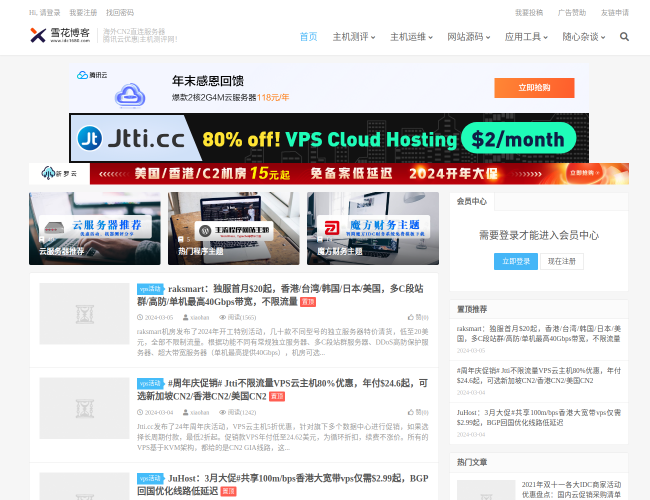The image size is (650, 500).
Task: Click the 新罗云 logo in red banner
Action: (59, 173)
